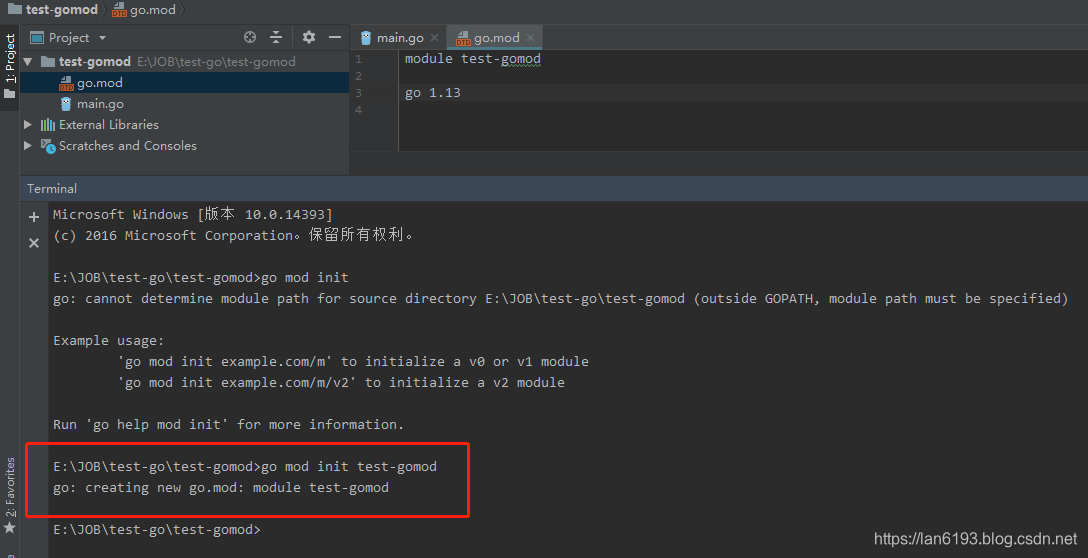Click 'Example usage:' terminal text
The height and width of the screenshot is (558, 1088).
(x=109, y=341)
